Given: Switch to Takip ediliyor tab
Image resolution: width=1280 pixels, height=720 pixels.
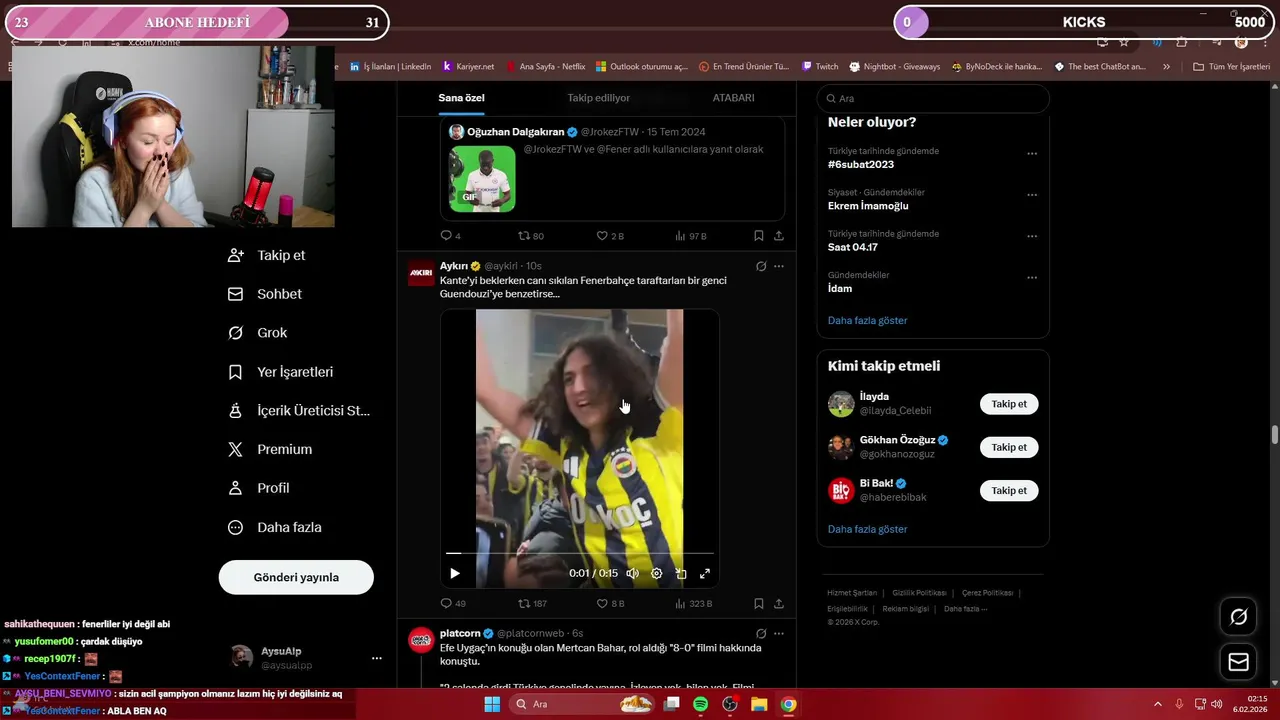Looking at the screenshot, I should pos(599,98).
